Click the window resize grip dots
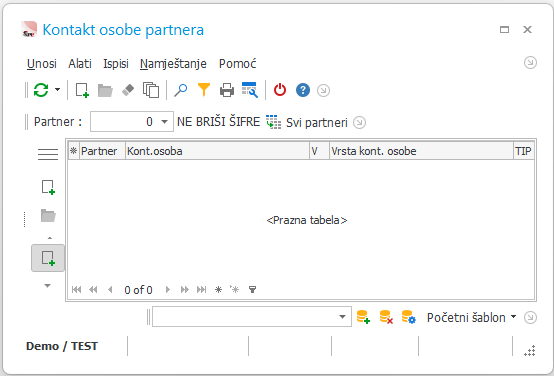Viewport: 554px width, 376px height. pyautogui.click(x=530, y=351)
